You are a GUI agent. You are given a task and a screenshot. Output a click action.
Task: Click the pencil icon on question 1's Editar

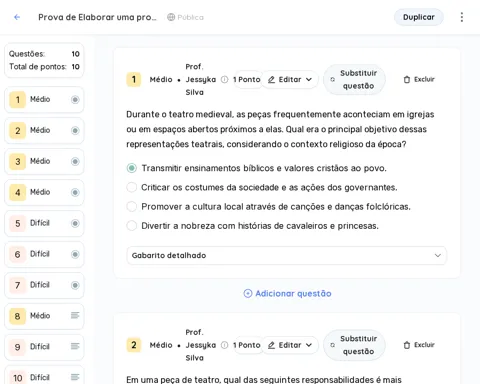(x=271, y=79)
